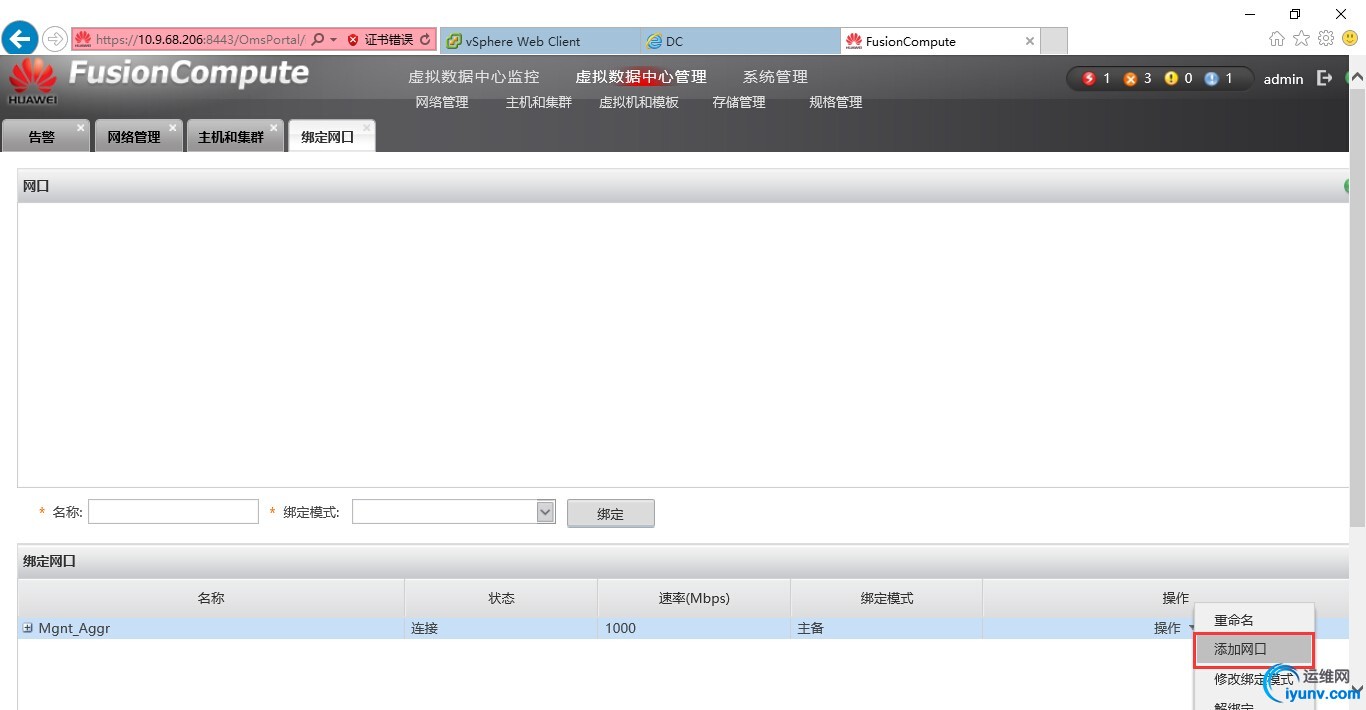Open the address bar dropdown arrow
Image resolution: width=1366 pixels, height=710 pixels.
pos(334,40)
